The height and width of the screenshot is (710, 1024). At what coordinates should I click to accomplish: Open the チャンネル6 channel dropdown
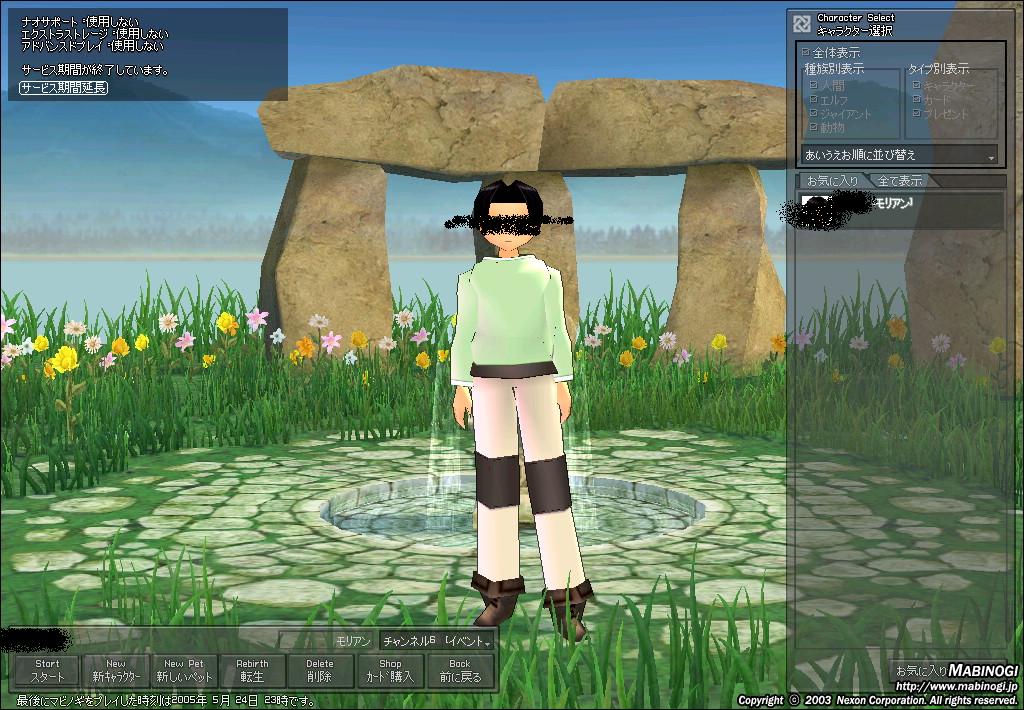click(436, 641)
